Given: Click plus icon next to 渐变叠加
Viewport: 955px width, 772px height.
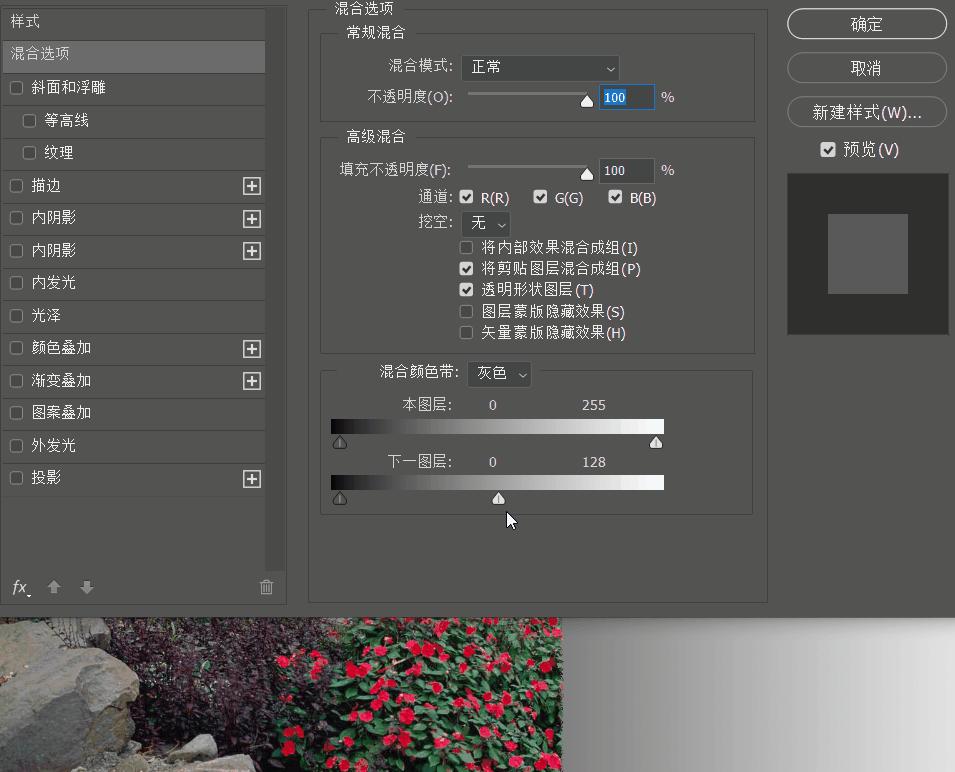Looking at the screenshot, I should click(252, 381).
